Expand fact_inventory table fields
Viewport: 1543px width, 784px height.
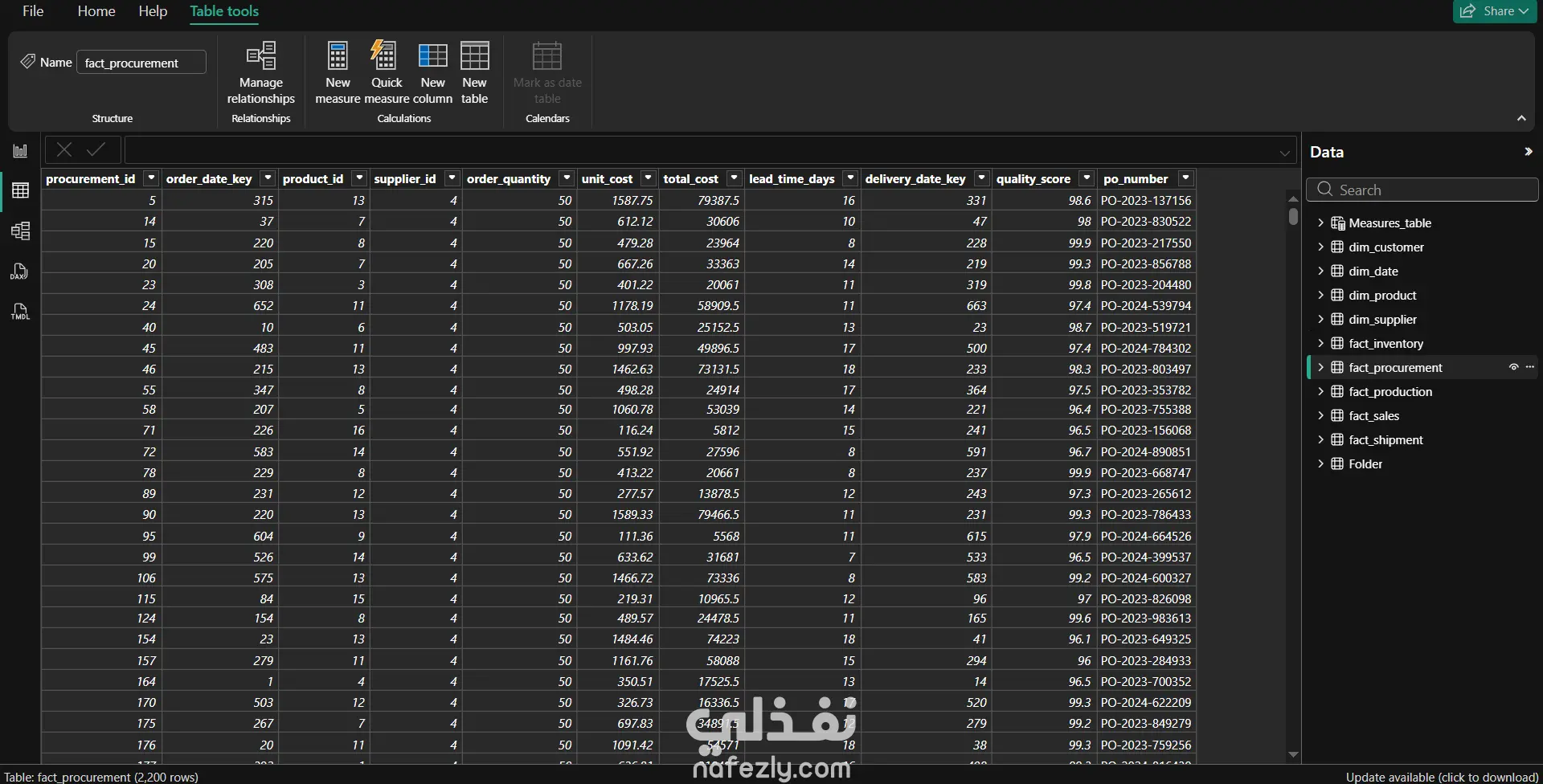click(1320, 343)
